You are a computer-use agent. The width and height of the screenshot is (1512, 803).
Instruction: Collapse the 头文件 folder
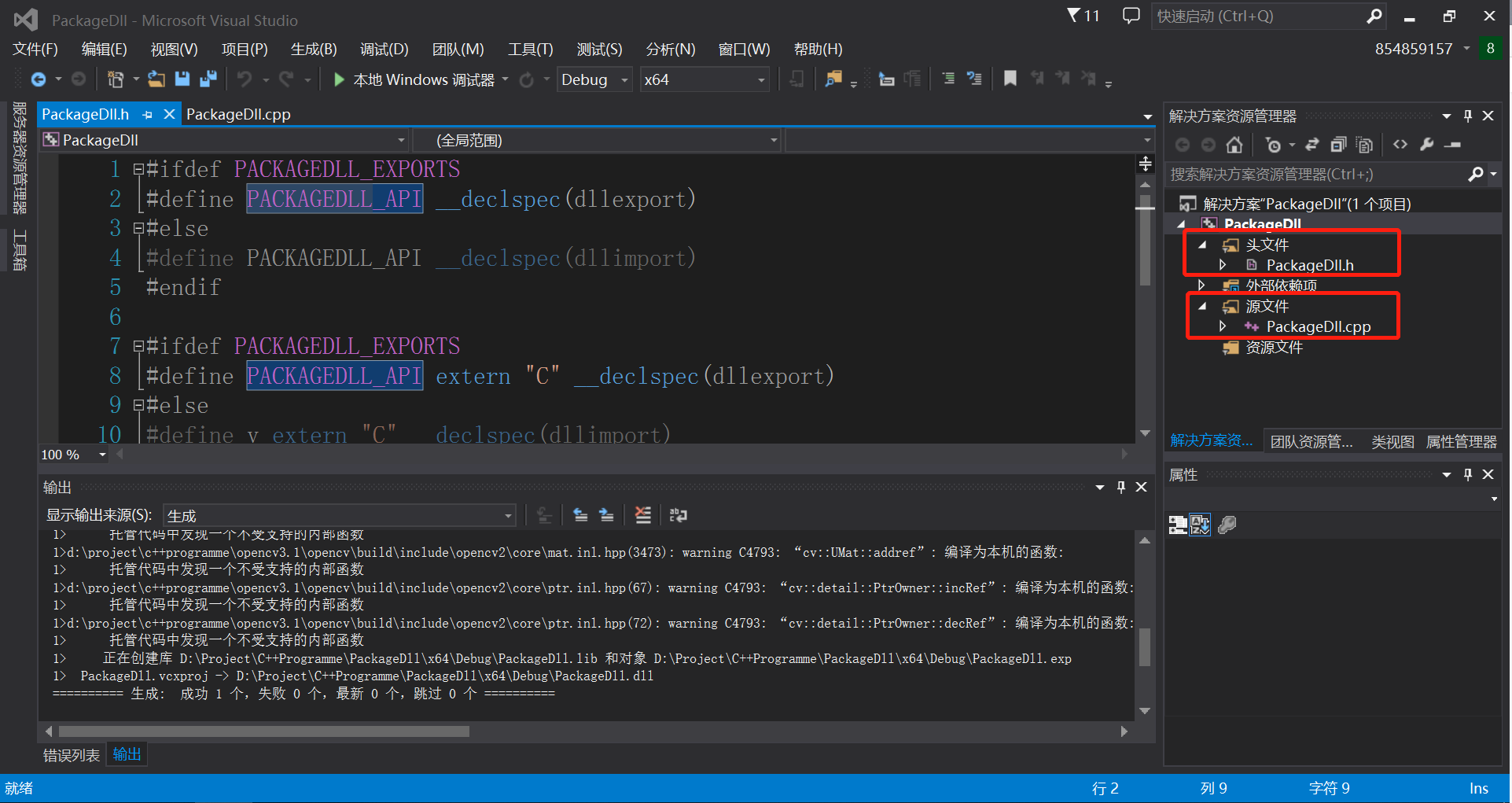[1202, 245]
